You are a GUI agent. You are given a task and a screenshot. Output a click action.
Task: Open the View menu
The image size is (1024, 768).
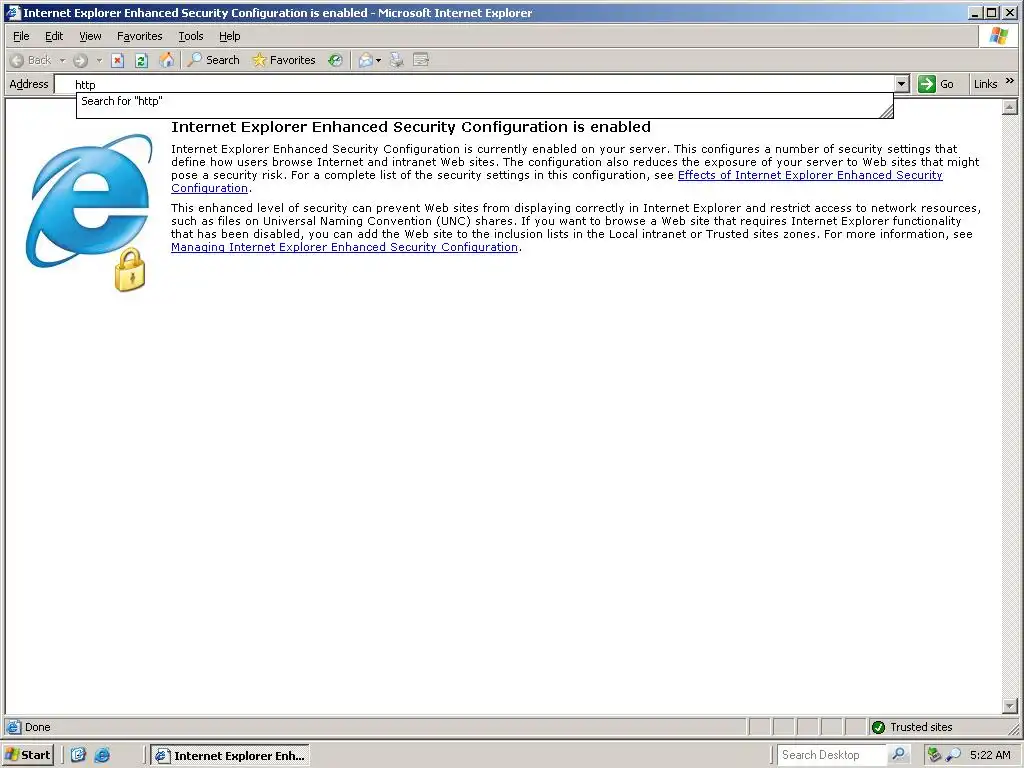(90, 36)
